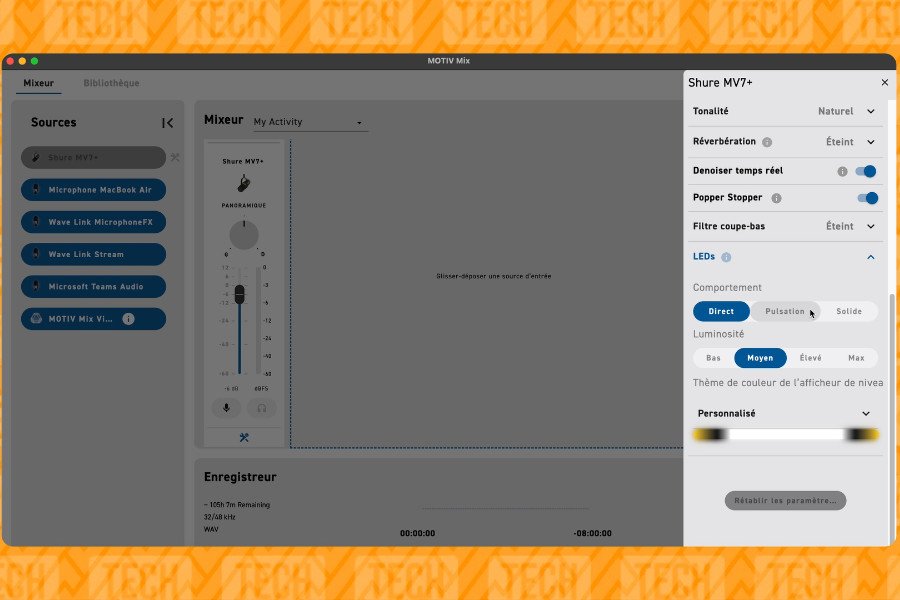This screenshot has width=900, height=600.
Task: Set LED brightness to Max
Action: [856, 358]
